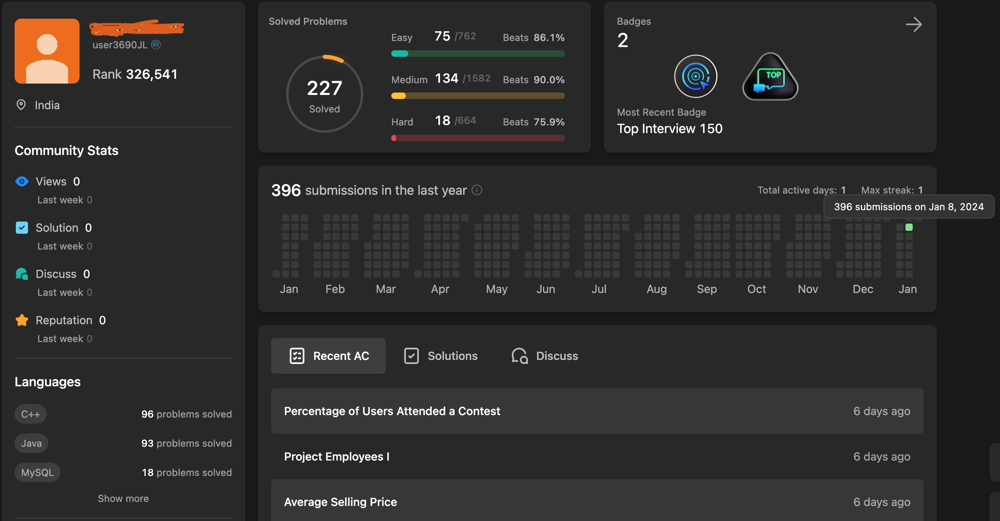
Task: Switch to the Recent AC tab
Action: [328, 356]
